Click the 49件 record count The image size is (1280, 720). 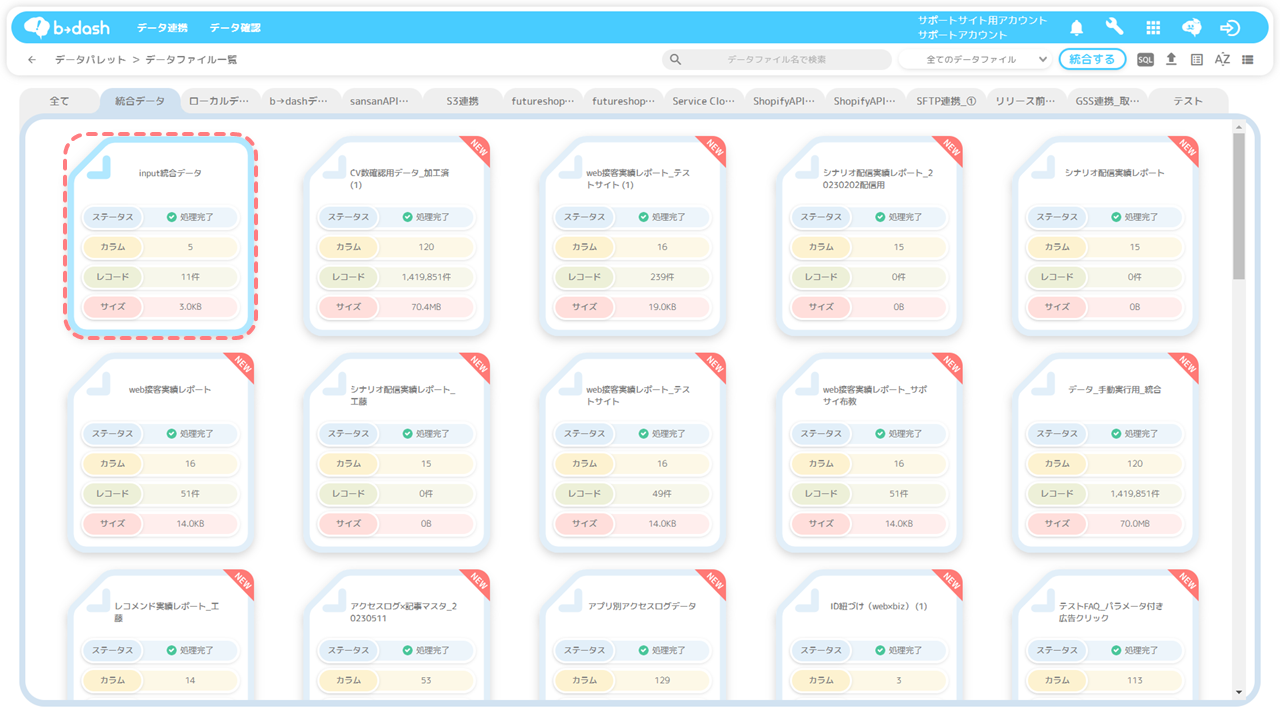[x=662, y=493]
